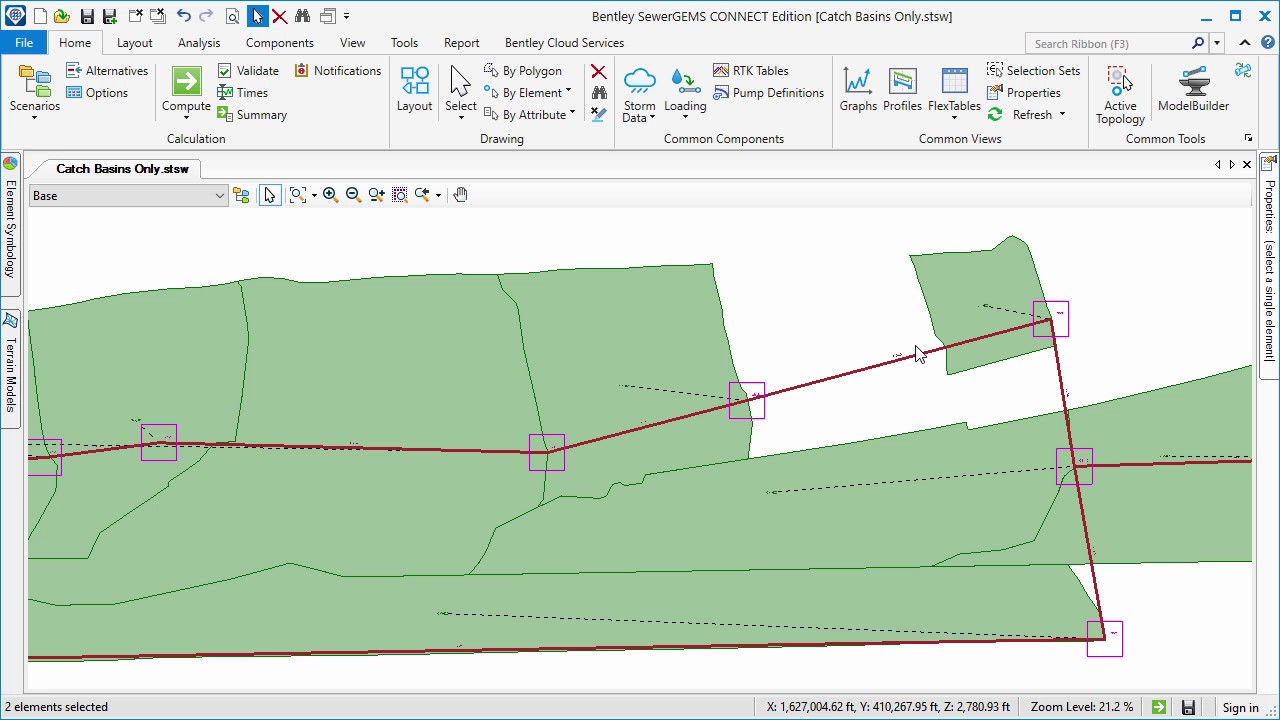Toggle quick access Select pointer tool

(x=258, y=16)
